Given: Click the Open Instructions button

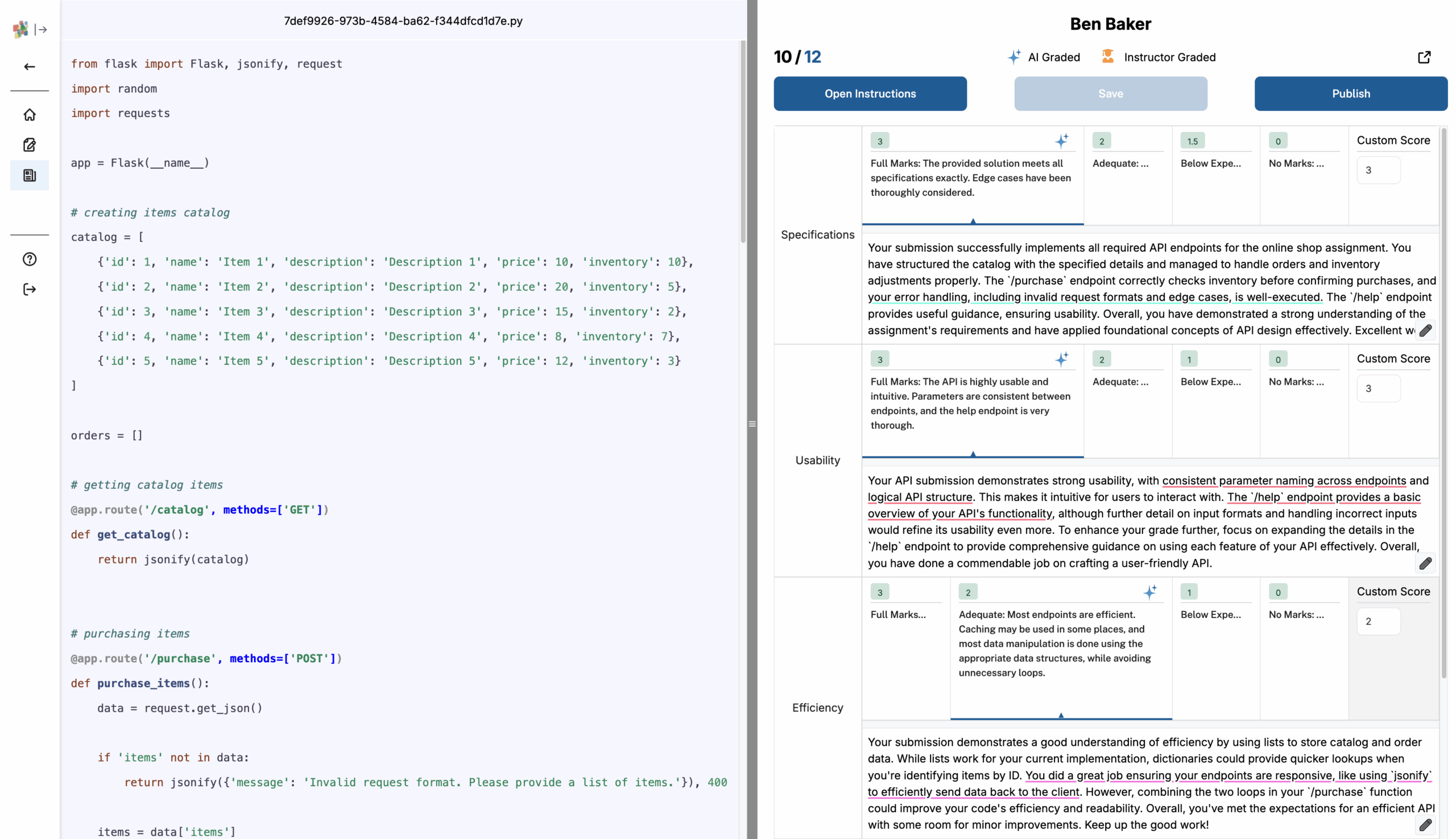Looking at the screenshot, I should (869, 94).
